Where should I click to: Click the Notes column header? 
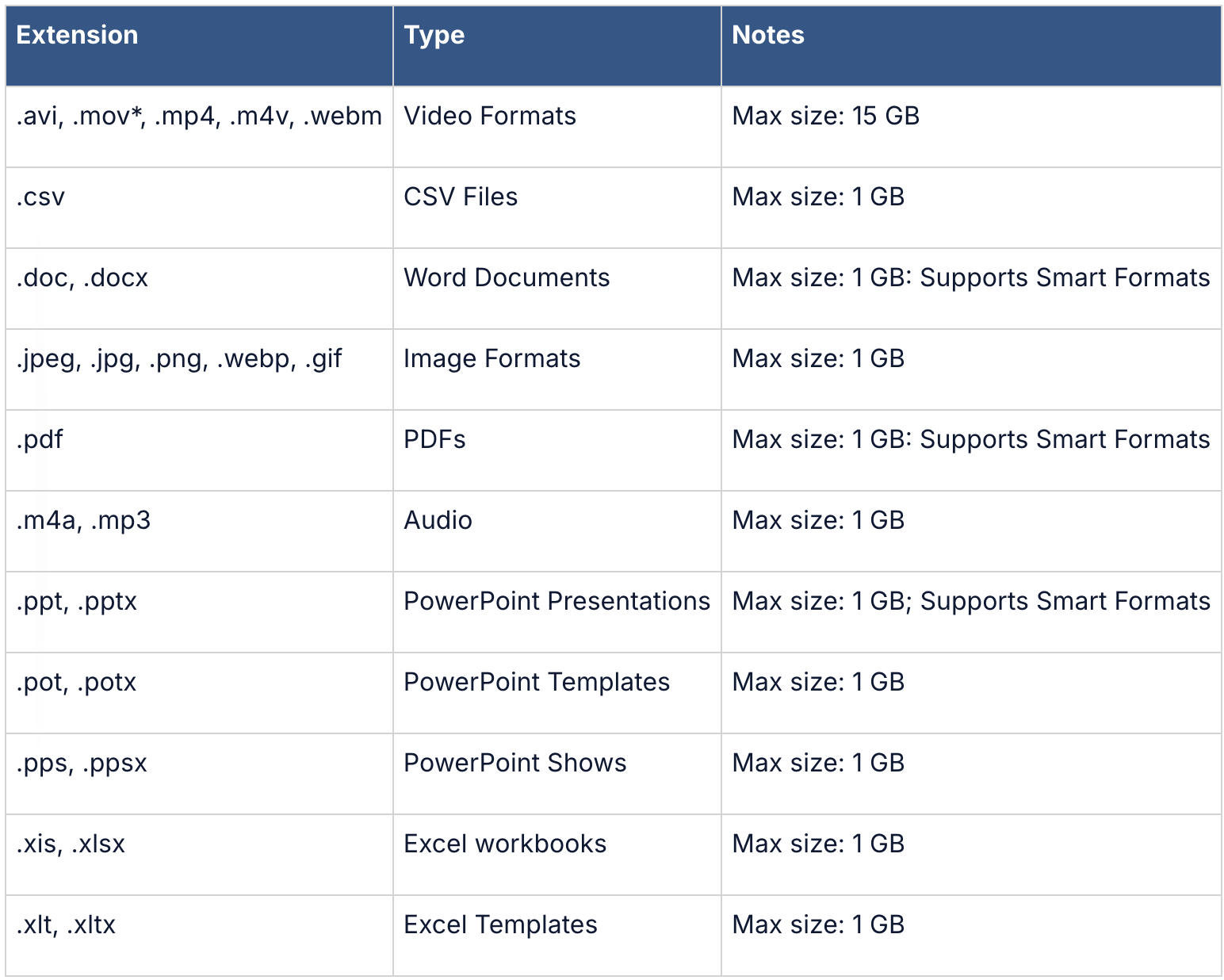767,36
